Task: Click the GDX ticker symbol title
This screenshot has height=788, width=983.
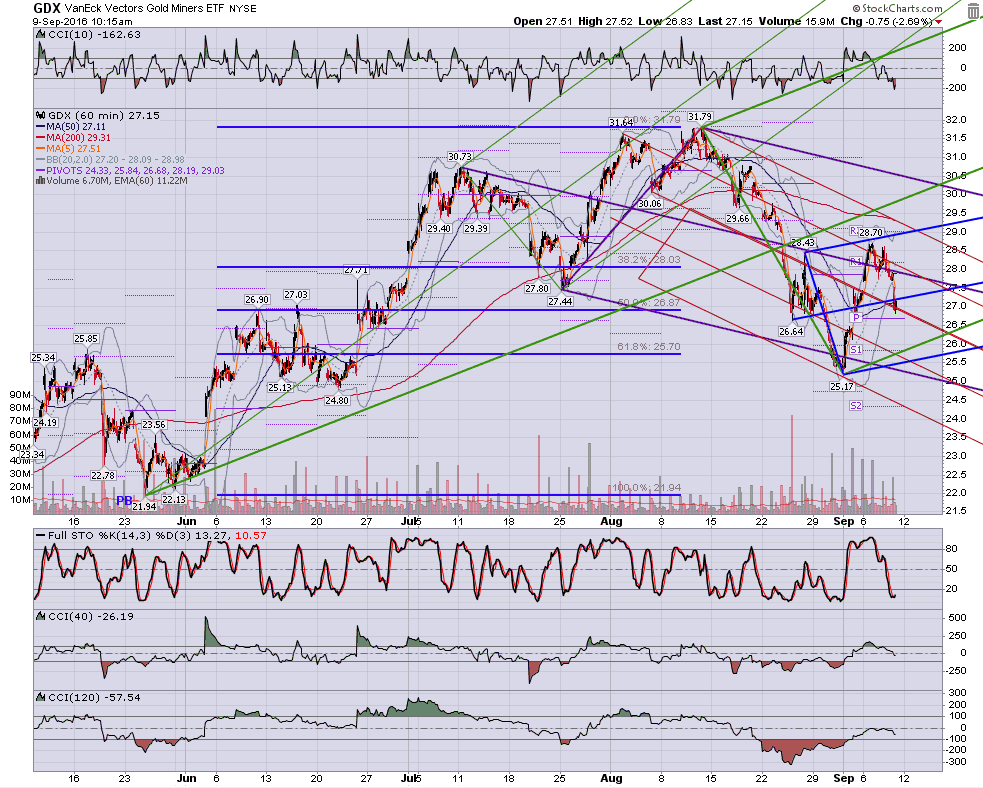Action: coord(47,9)
